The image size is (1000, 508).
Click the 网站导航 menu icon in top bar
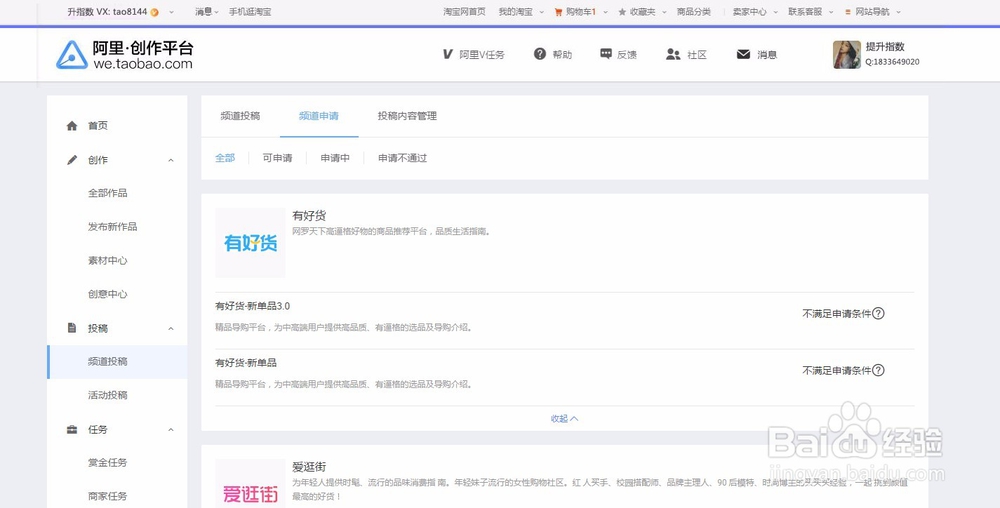point(848,11)
